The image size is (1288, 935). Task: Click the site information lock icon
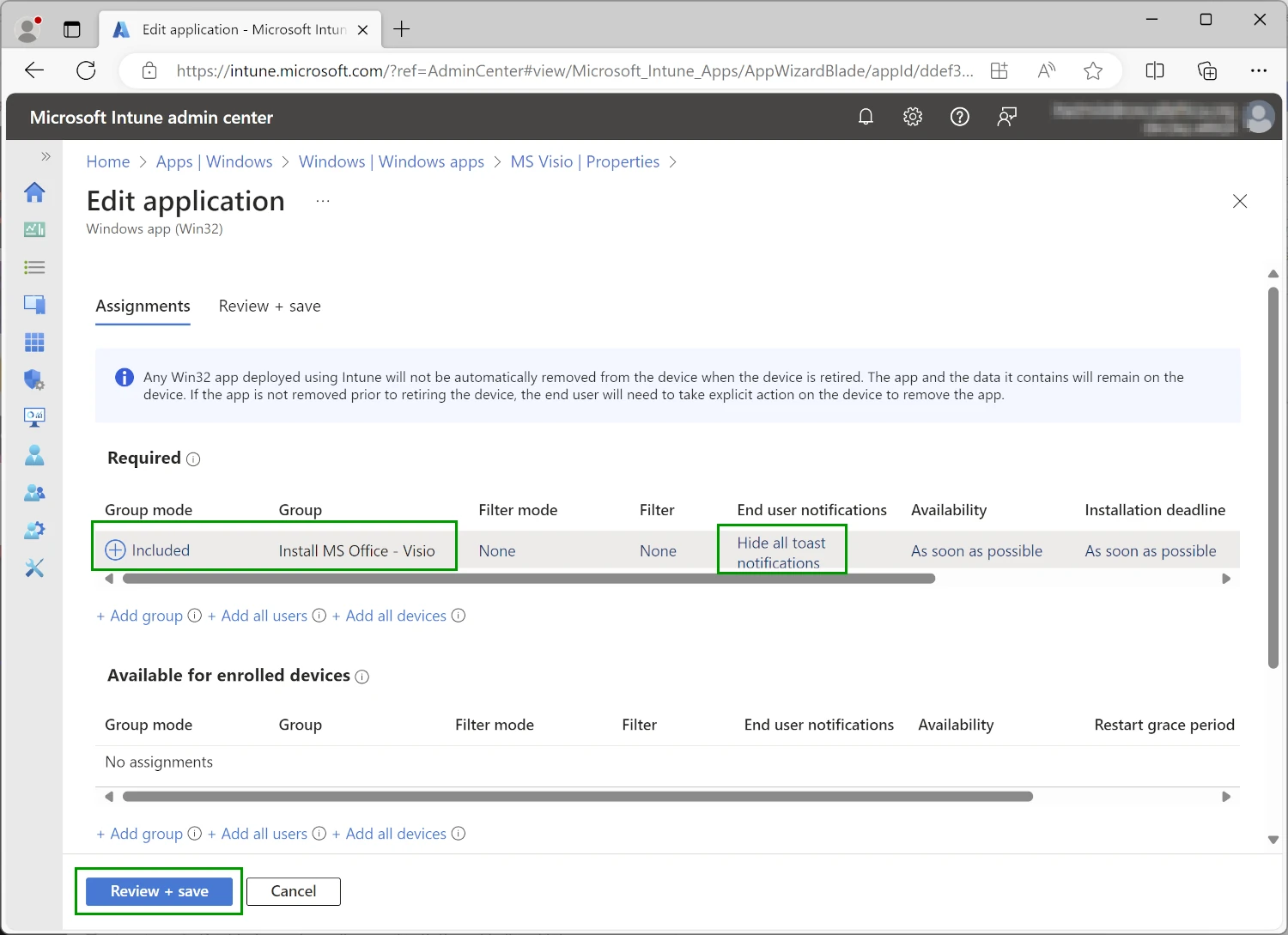149,70
